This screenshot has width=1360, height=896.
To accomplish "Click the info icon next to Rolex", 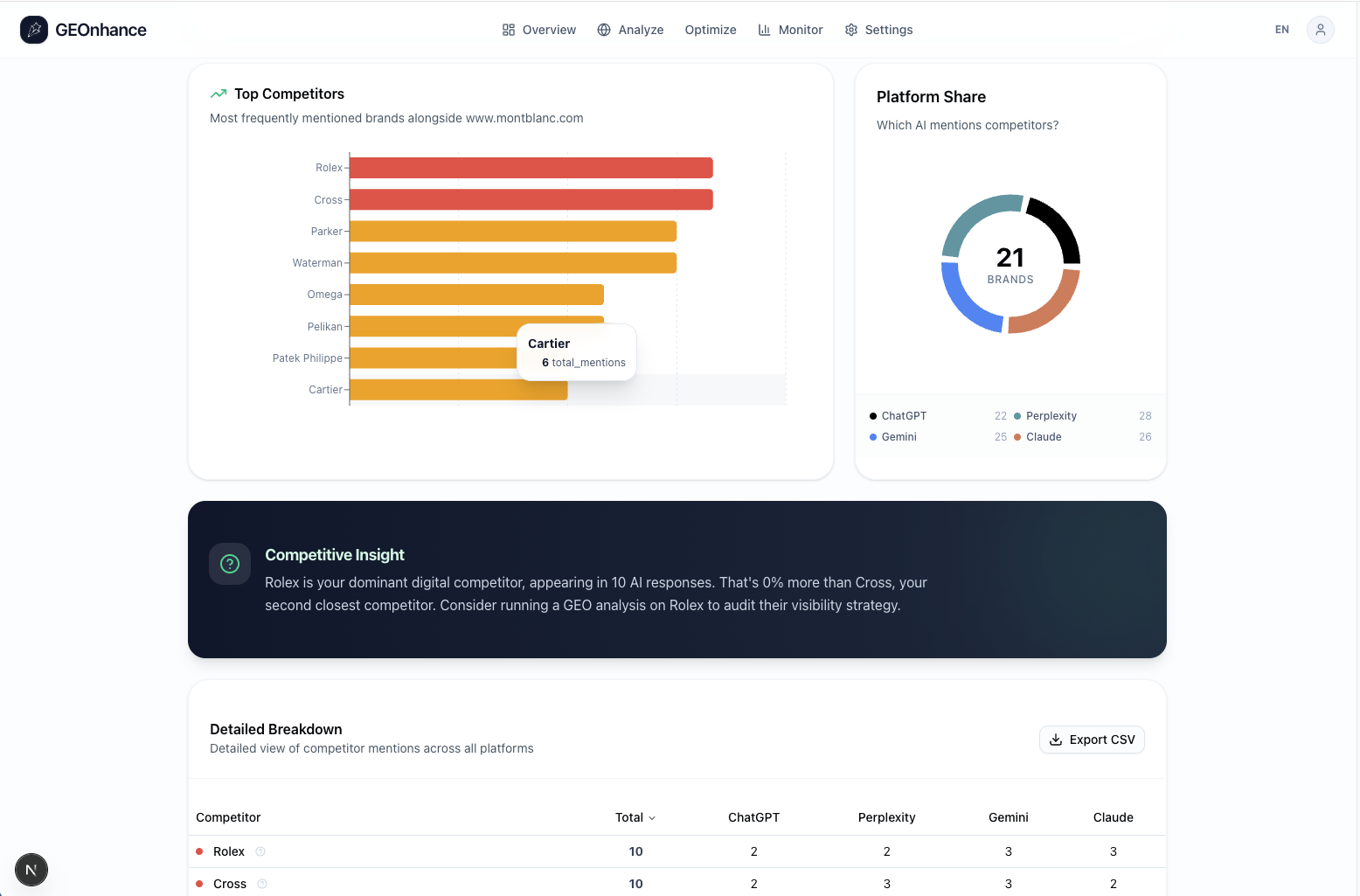I will pos(260,851).
